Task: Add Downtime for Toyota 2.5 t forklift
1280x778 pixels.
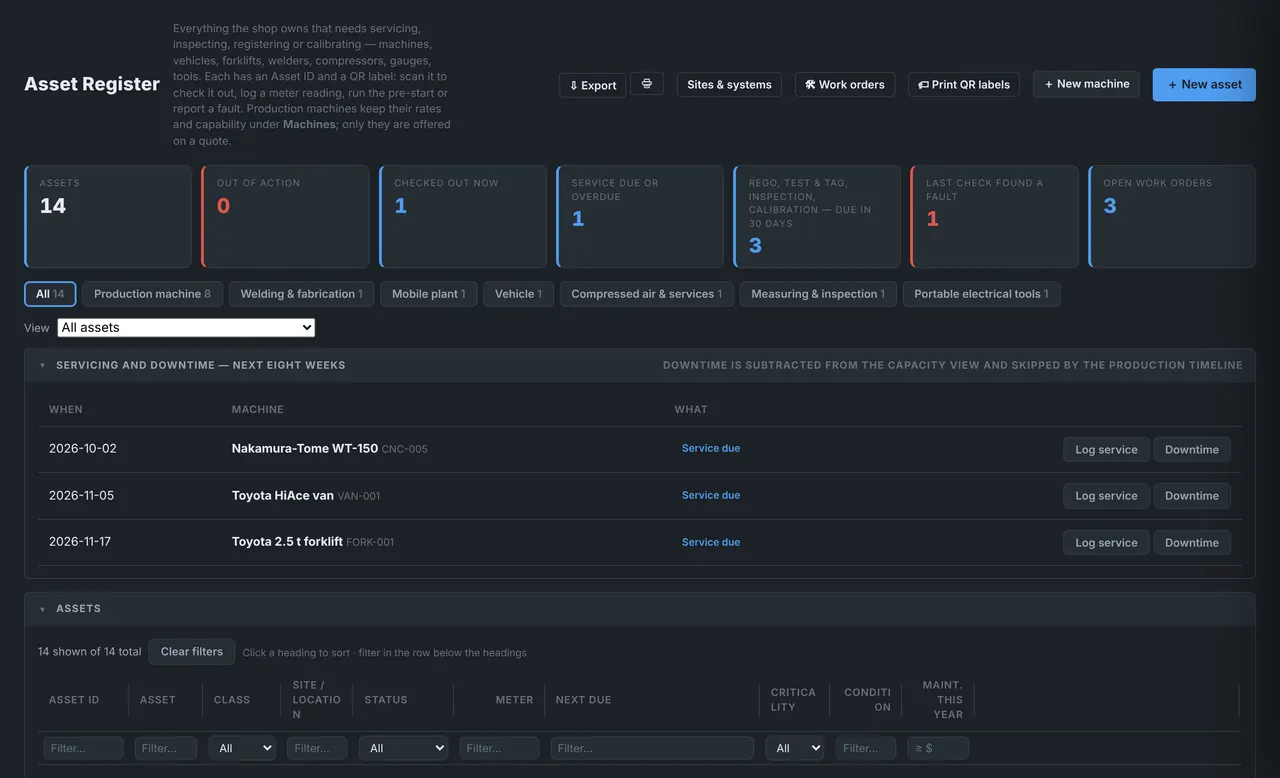Action: tap(1192, 543)
